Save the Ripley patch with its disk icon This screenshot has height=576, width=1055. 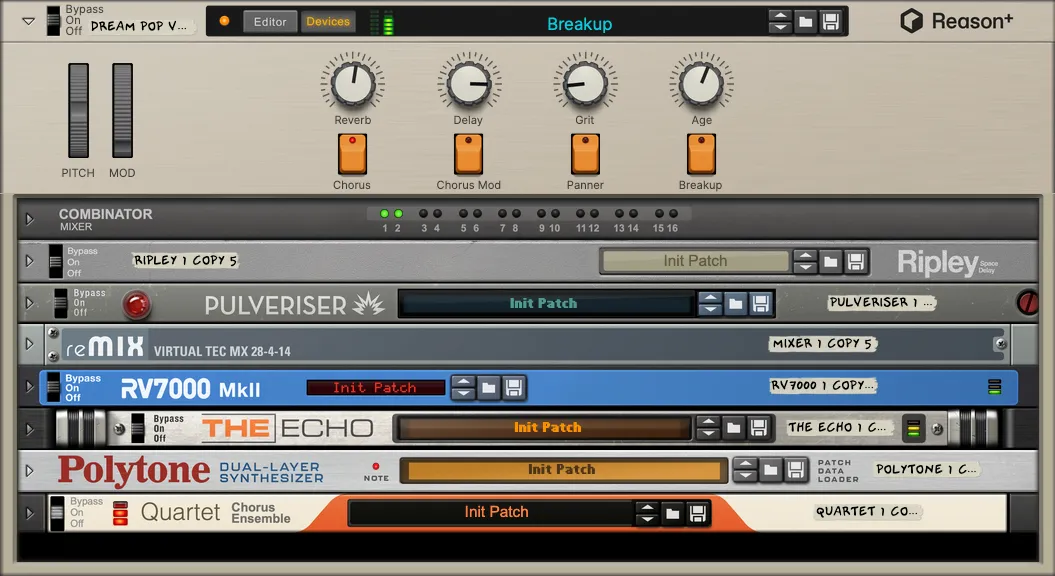pos(856,261)
